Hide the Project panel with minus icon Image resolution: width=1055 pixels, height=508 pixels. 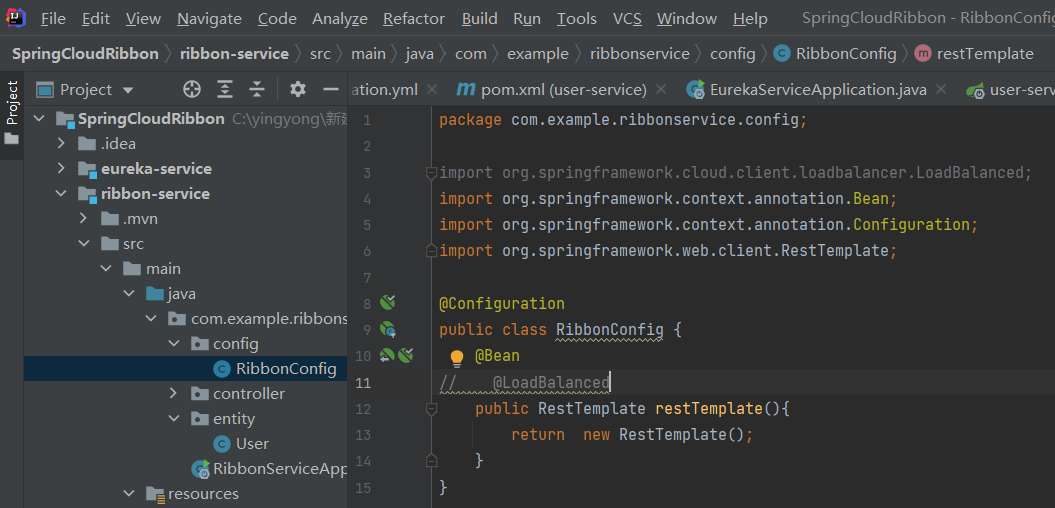click(x=330, y=89)
